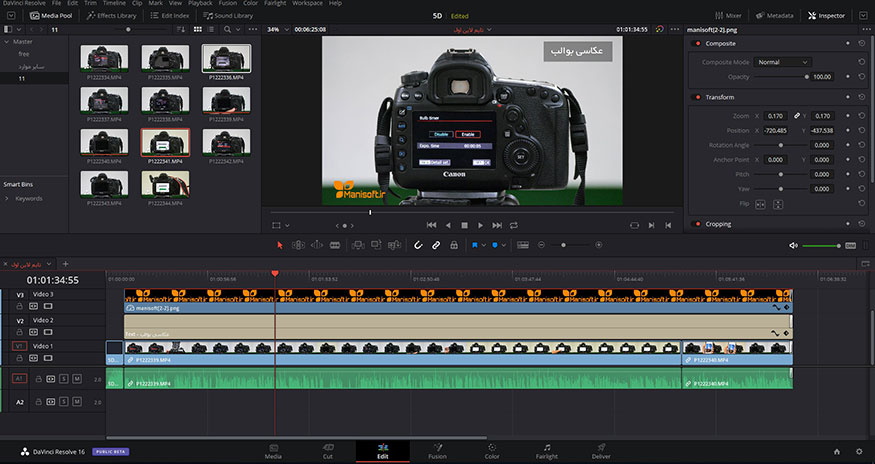This screenshot has width=875, height=464.
Task: Open Composite Mode Normal dropdown
Action: click(782, 62)
